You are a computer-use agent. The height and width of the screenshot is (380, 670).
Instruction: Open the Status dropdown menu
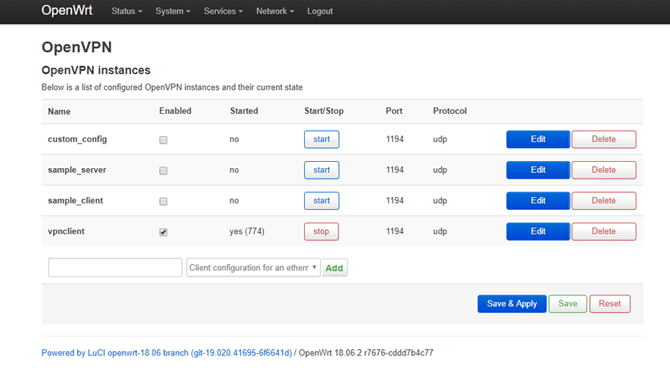coord(126,11)
